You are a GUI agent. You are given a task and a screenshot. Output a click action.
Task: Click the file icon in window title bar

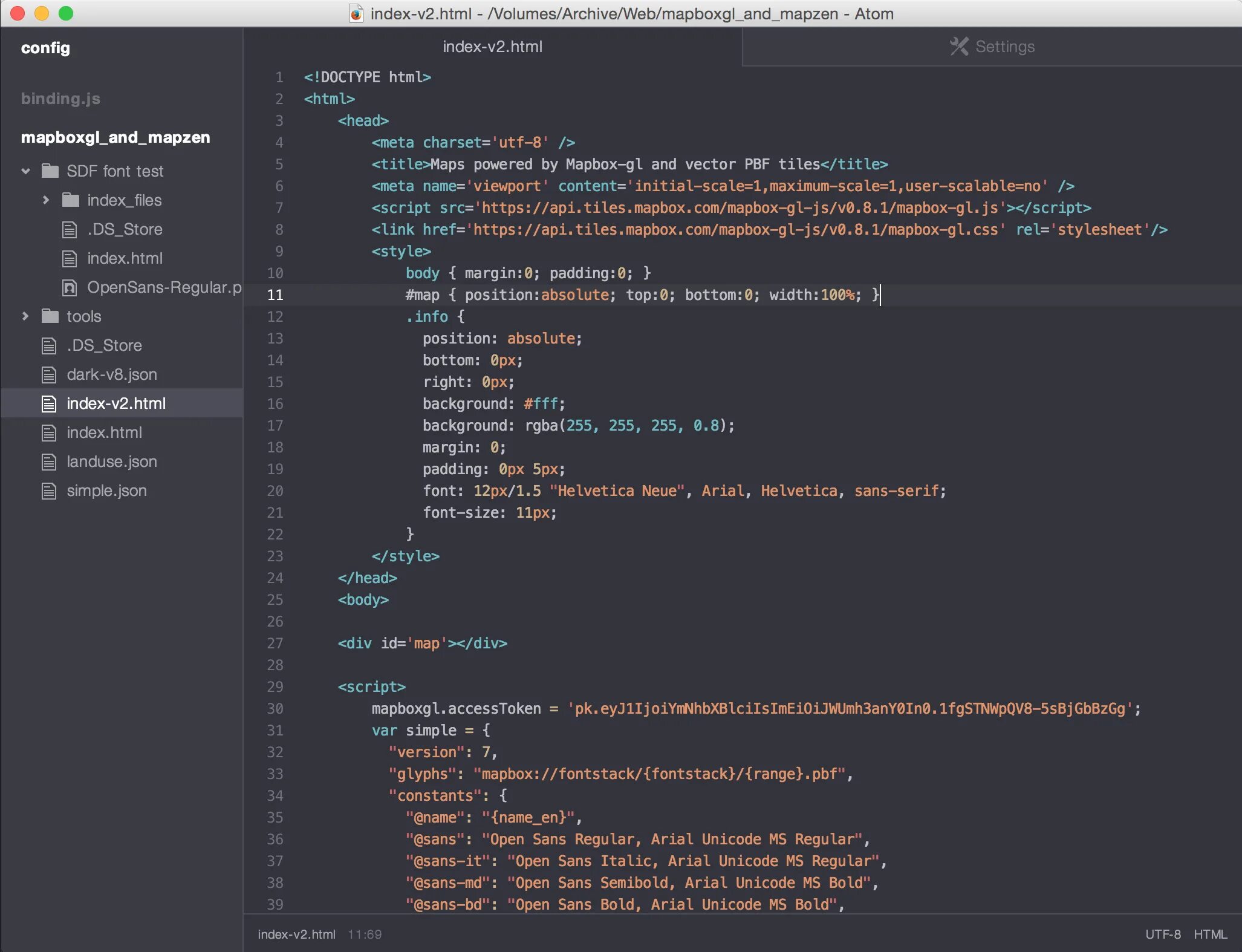tap(356, 13)
